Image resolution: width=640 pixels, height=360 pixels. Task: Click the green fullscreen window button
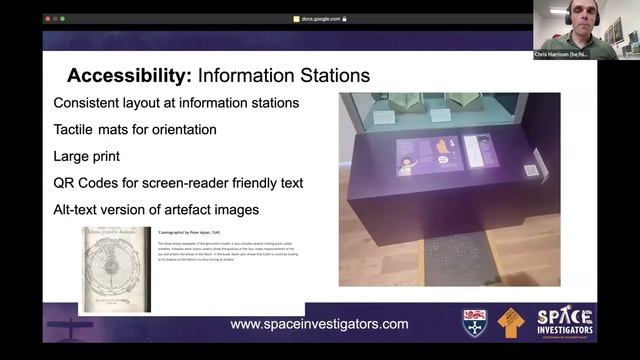(62, 19)
